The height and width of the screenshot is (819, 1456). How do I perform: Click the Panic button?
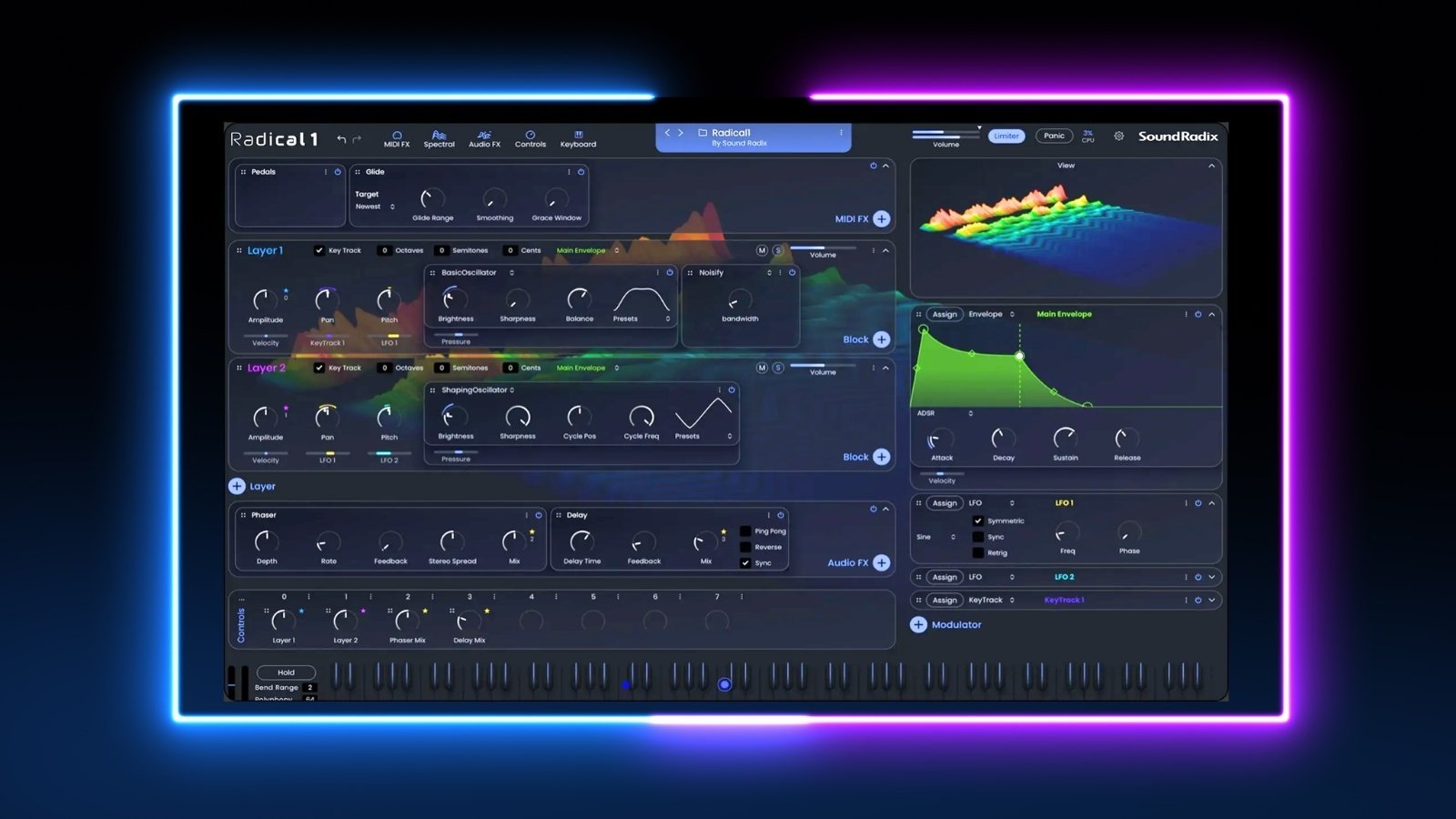click(x=1054, y=136)
